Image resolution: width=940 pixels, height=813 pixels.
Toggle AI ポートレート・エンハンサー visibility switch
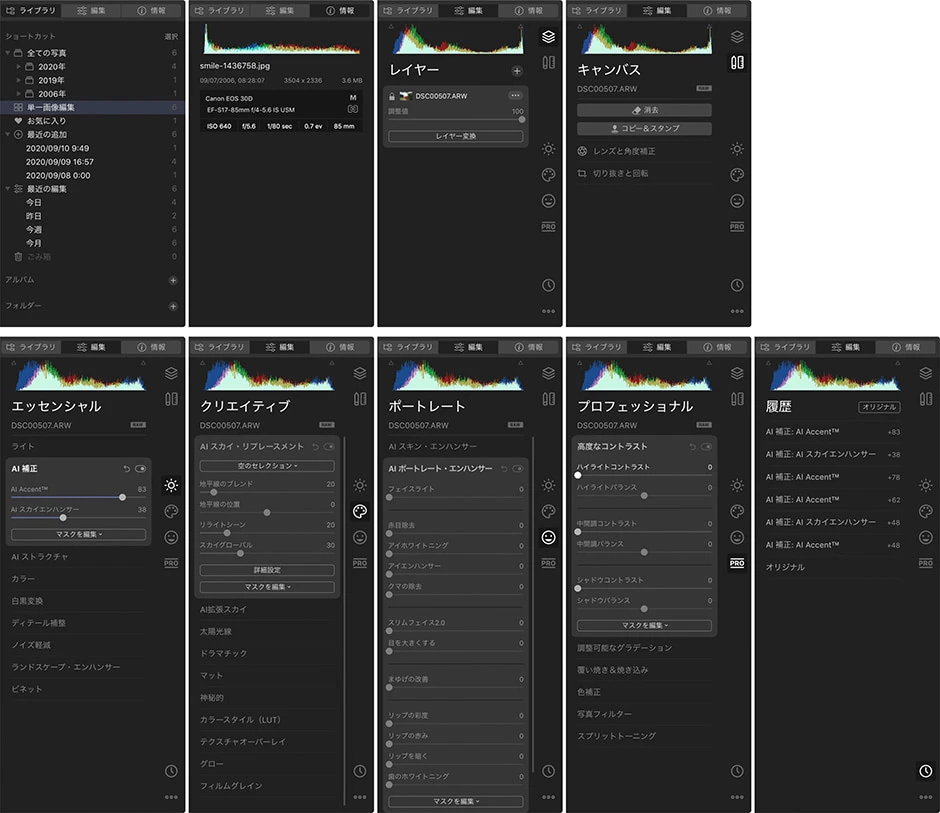click(518, 469)
